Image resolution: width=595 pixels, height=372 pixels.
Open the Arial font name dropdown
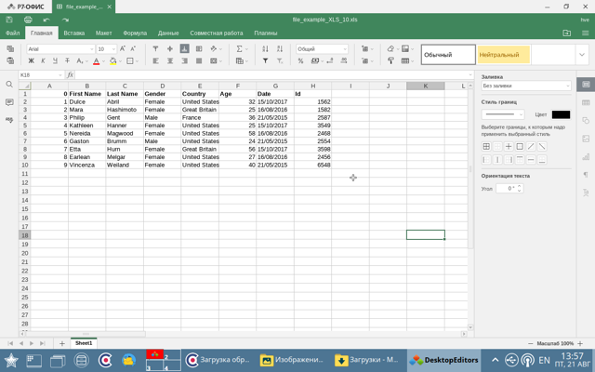click(x=91, y=49)
